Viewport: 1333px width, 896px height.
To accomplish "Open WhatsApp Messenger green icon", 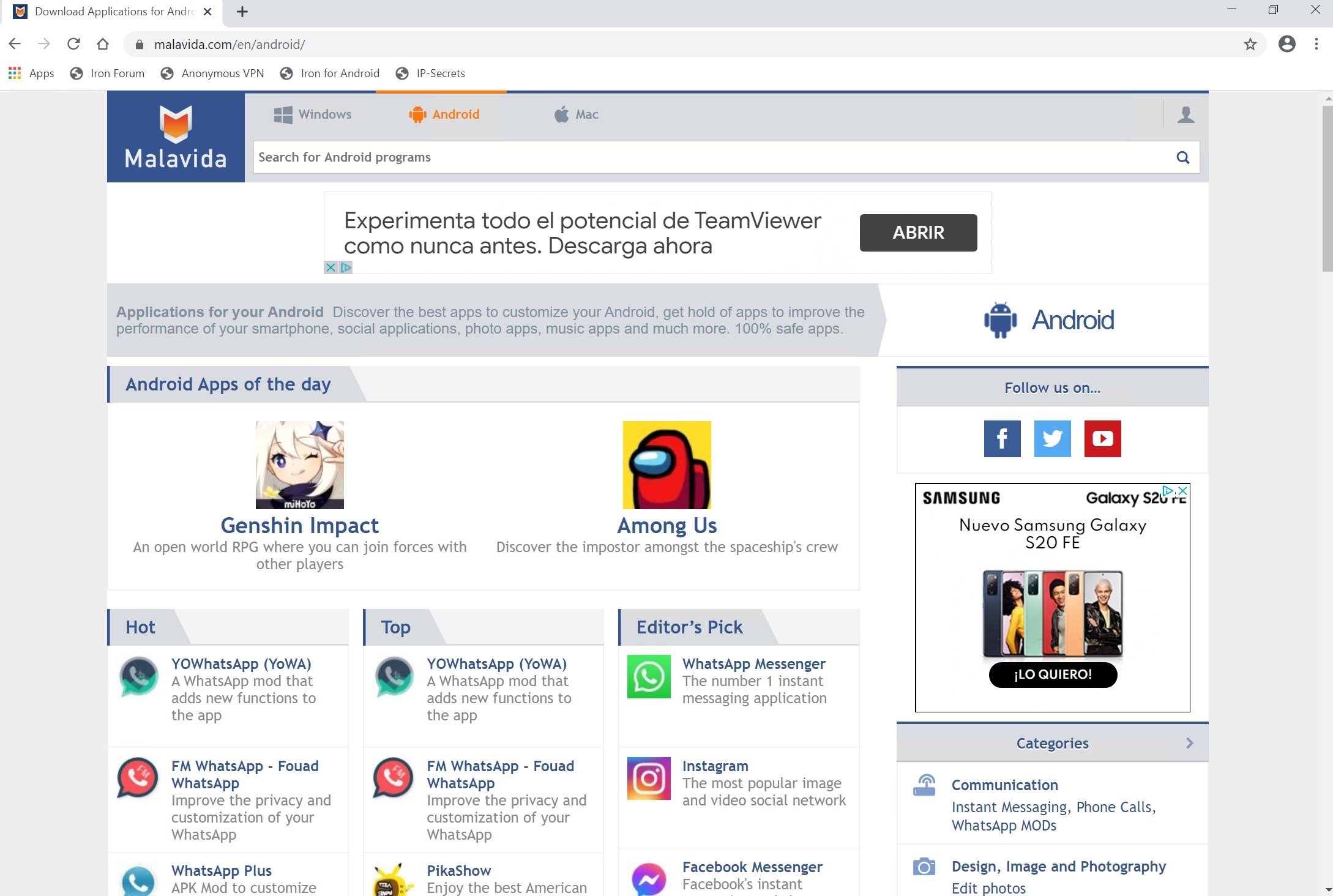I will click(649, 677).
